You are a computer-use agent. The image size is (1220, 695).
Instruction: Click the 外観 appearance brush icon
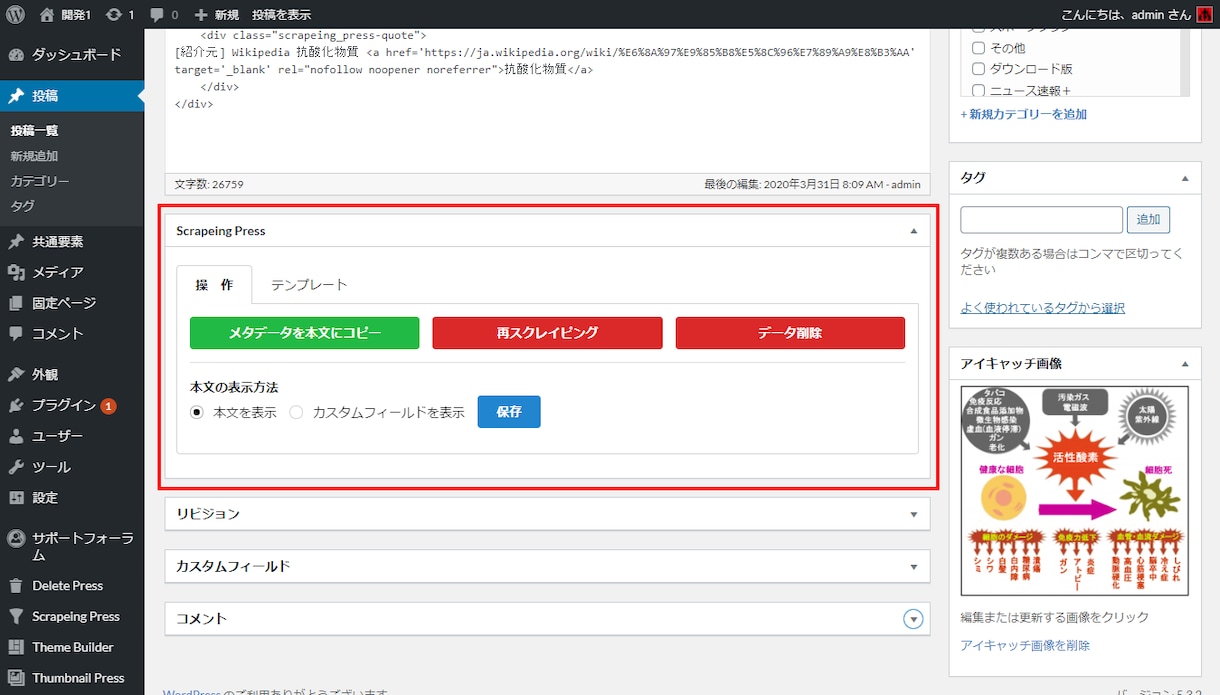[x=16, y=375]
